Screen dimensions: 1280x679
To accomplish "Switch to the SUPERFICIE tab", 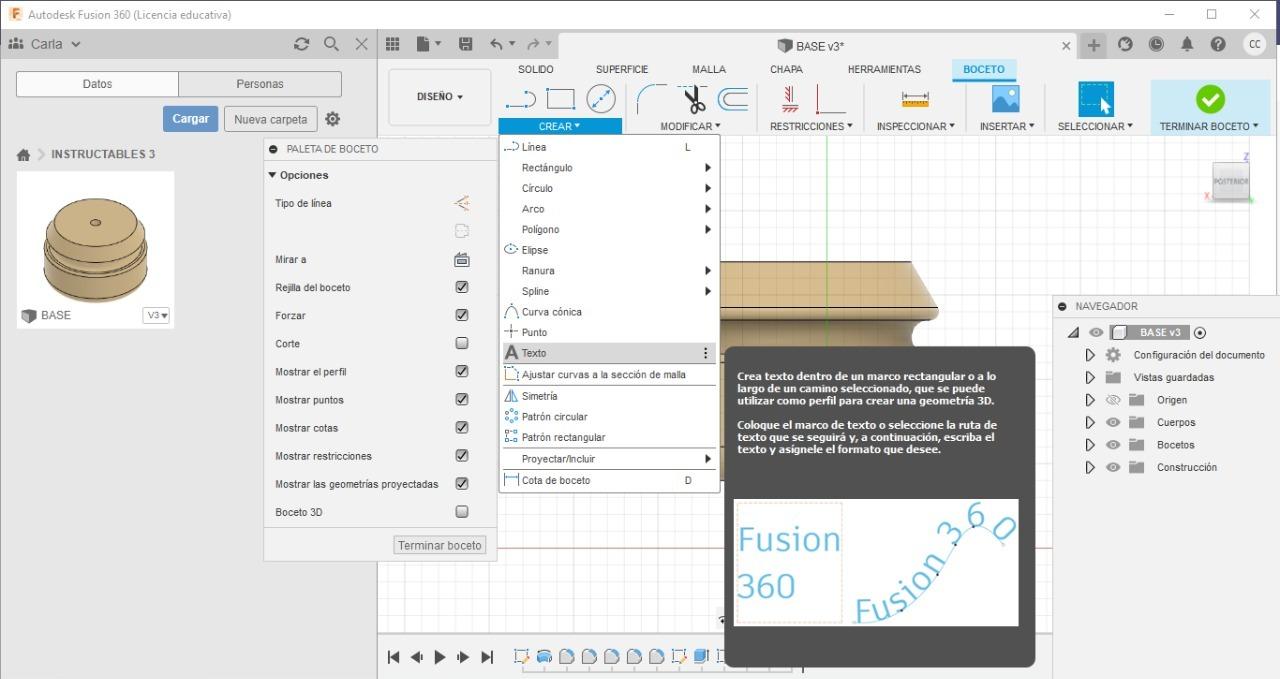I will click(x=622, y=69).
